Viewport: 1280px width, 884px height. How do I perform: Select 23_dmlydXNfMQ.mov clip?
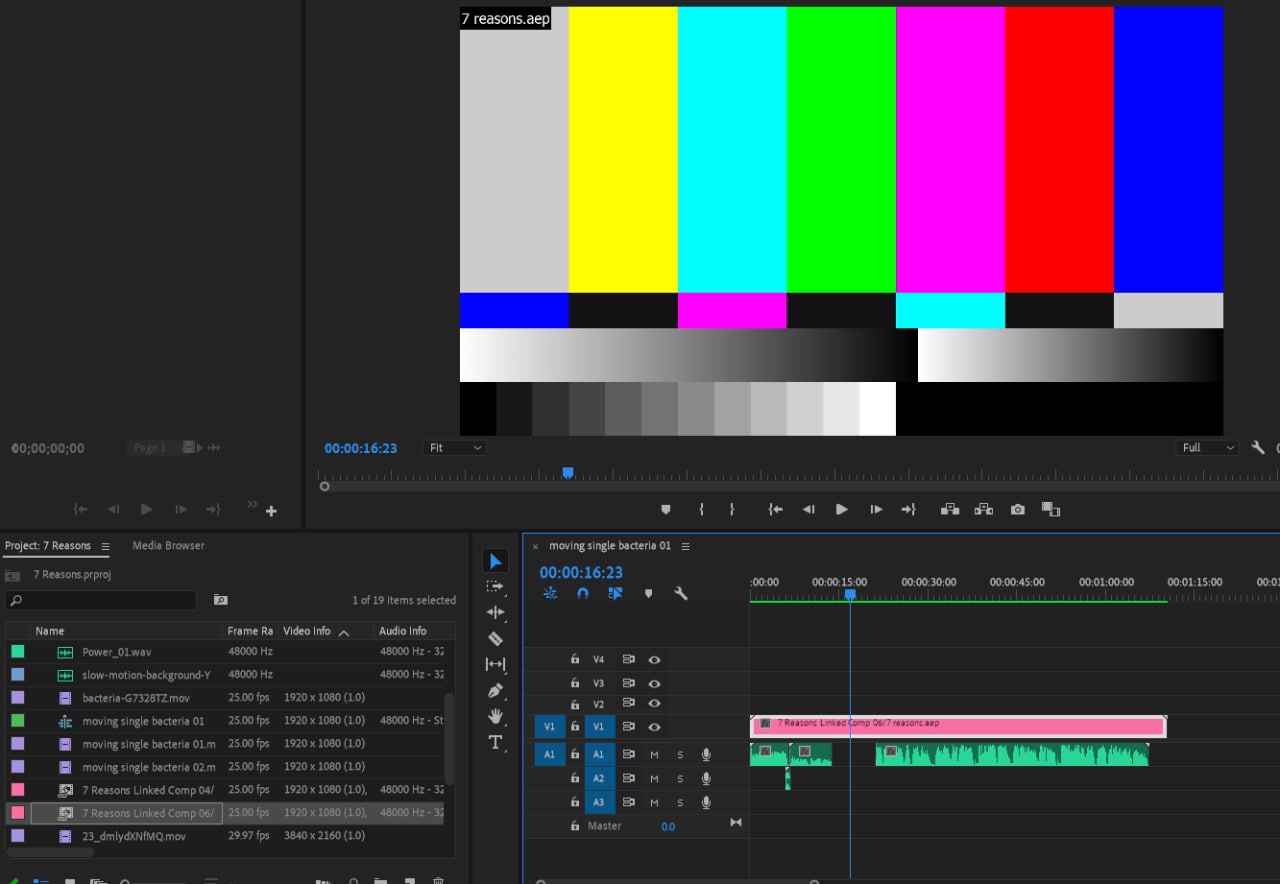click(x=134, y=836)
